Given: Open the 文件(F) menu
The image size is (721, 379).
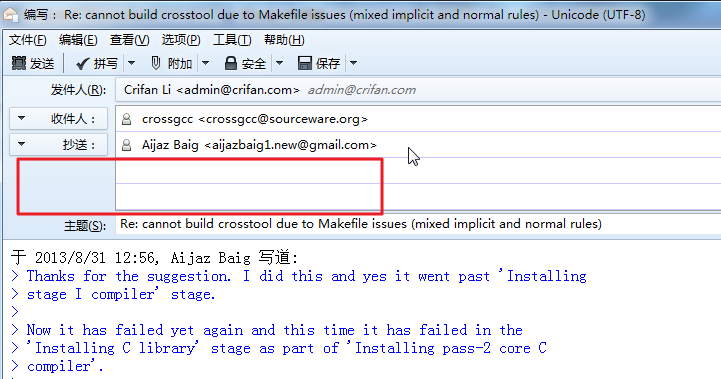Looking at the screenshot, I should point(28,40).
